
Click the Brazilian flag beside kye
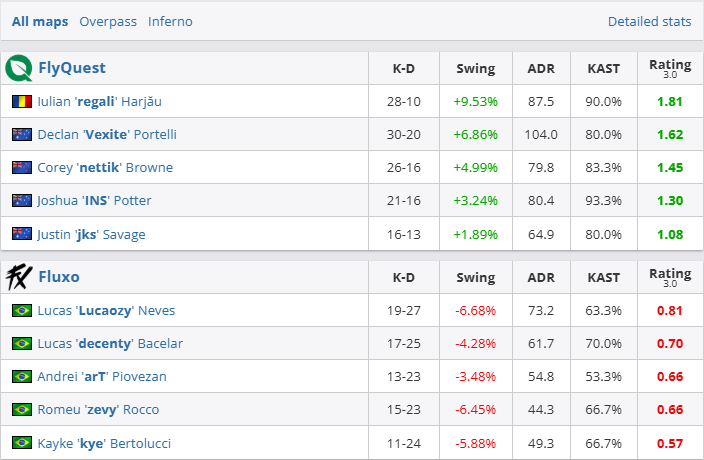[22, 442]
